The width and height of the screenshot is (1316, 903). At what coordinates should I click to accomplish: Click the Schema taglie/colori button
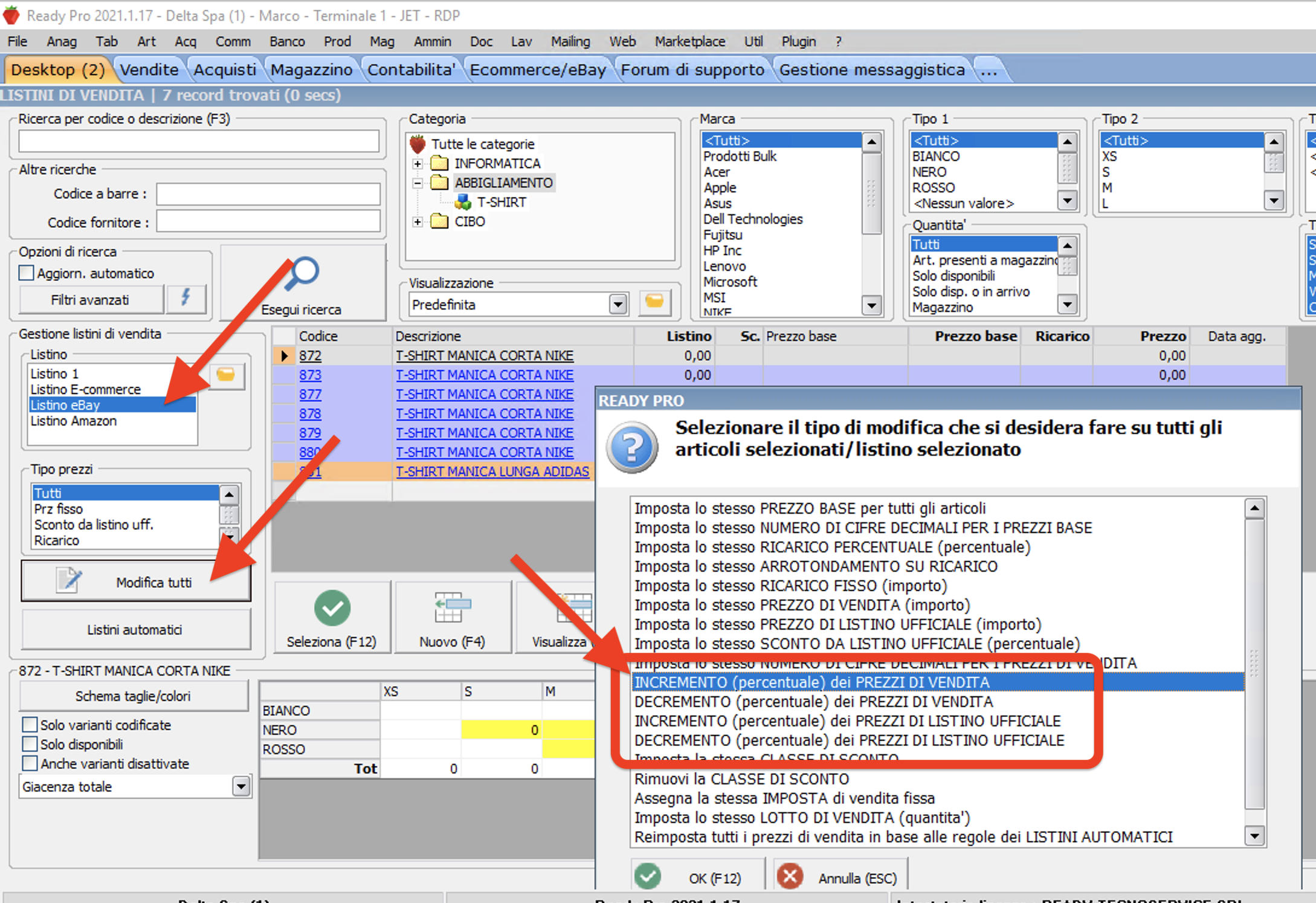pyautogui.click(x=134, y=696)
